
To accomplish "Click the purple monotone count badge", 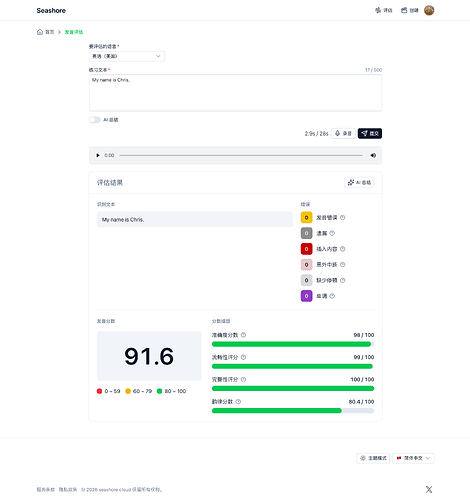I will click(x=307, y=296).
